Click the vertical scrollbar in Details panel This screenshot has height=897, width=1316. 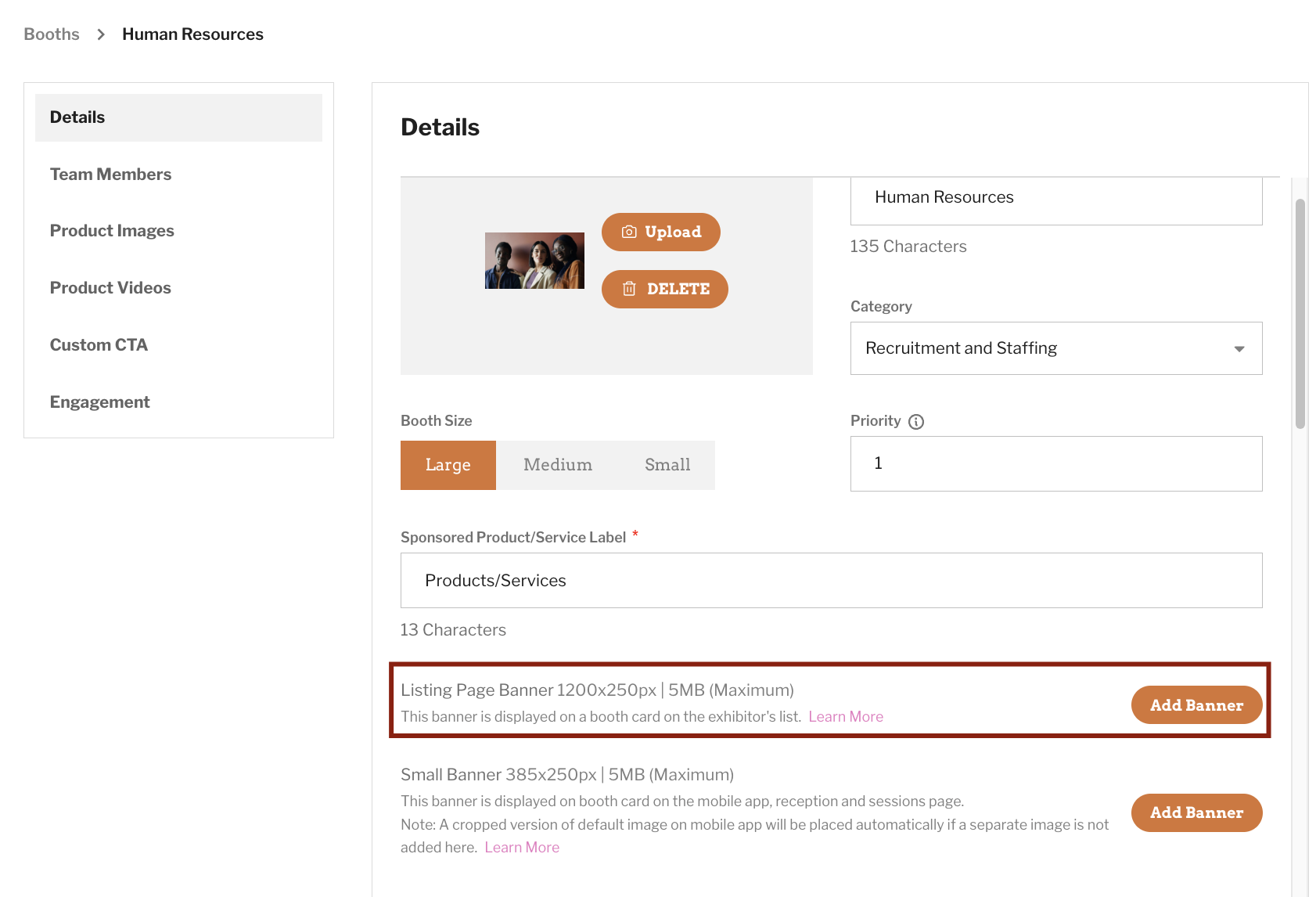click(1300, 313)
